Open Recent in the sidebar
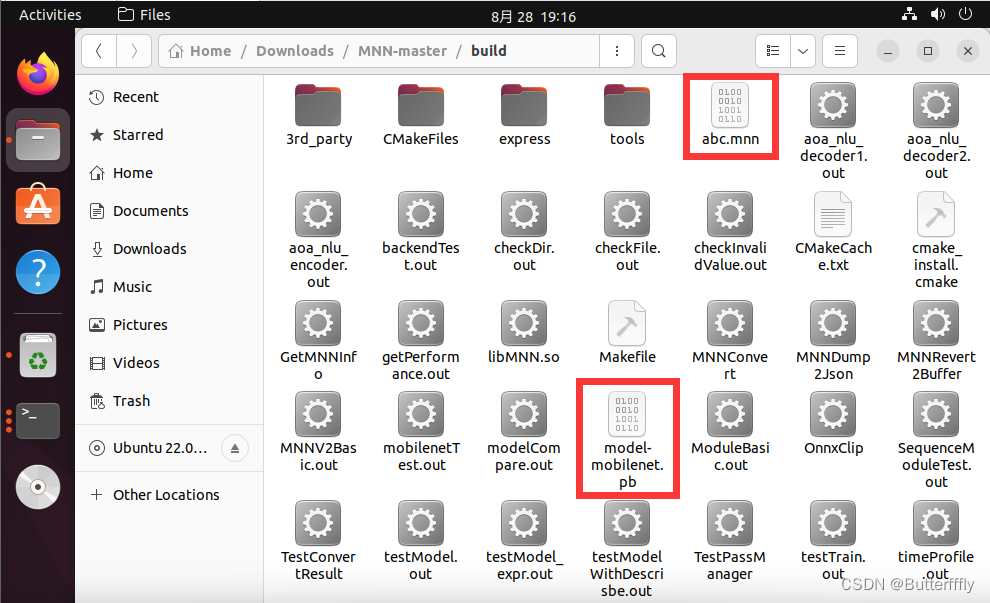The image size is (990, 603). (169, 97)
